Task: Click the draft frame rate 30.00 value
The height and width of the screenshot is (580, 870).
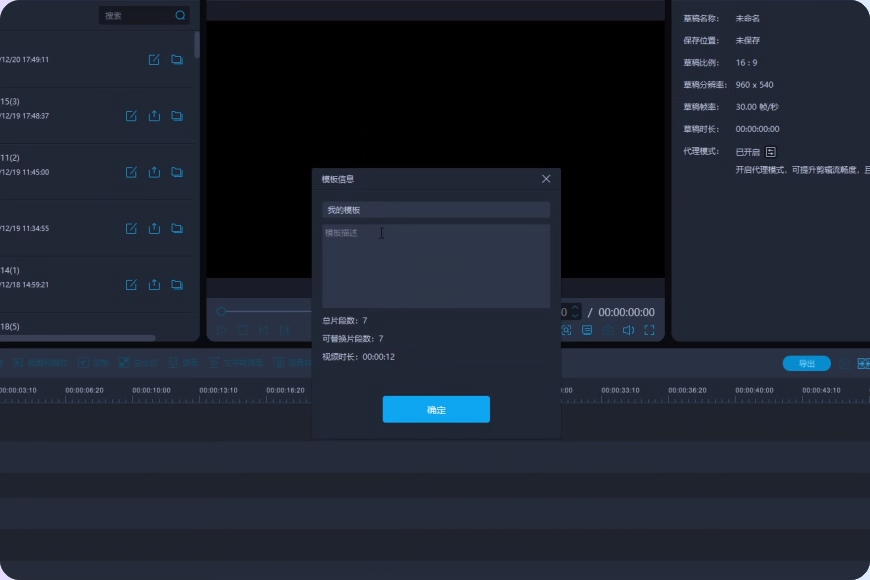Action: click(x=757, y=107)
